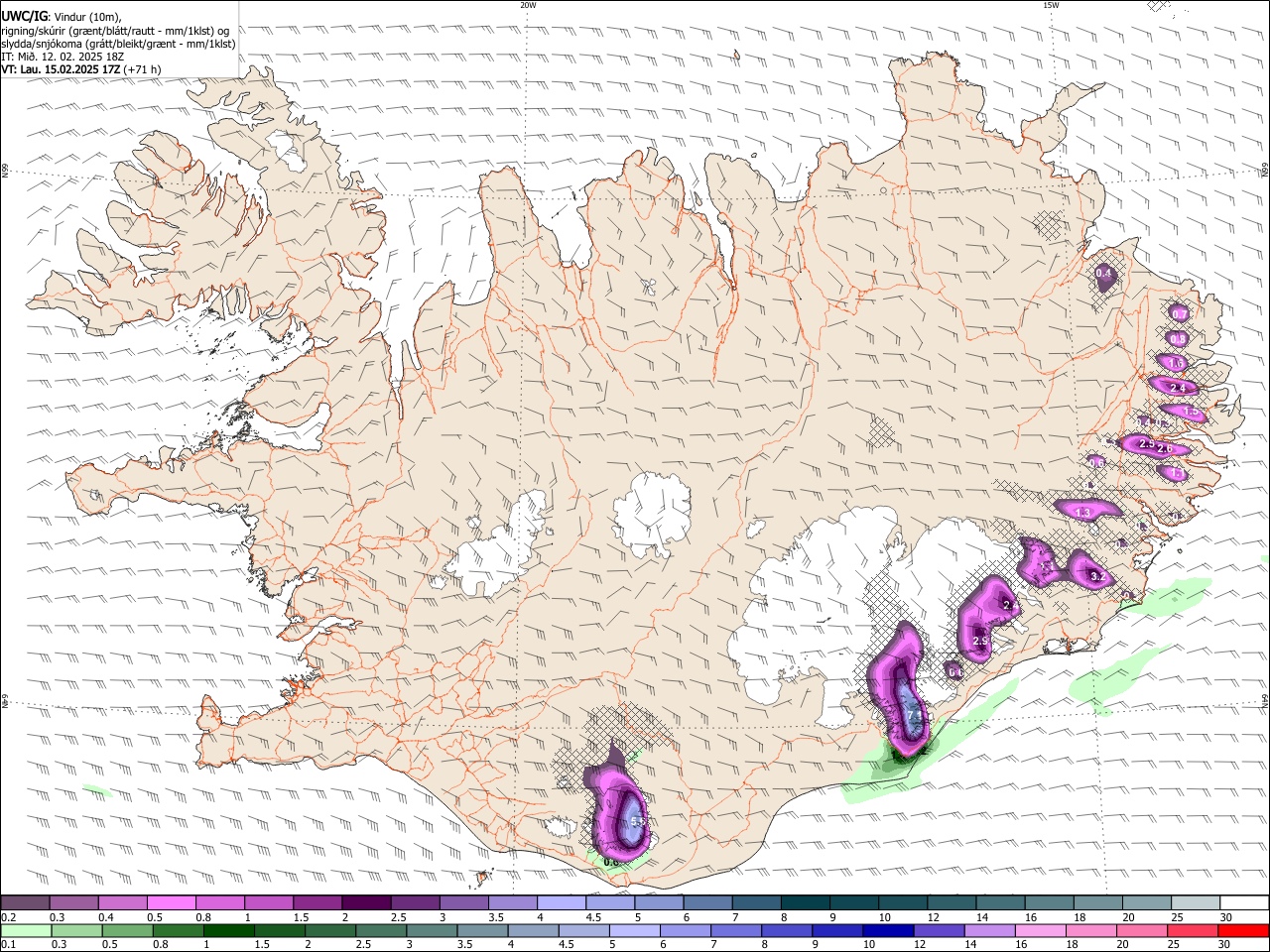Image resolution: width=1270 pixels, height=952 pixels.
Task: Click the 2.6 value in the east fjords
Action: [x=1165, y=449]
